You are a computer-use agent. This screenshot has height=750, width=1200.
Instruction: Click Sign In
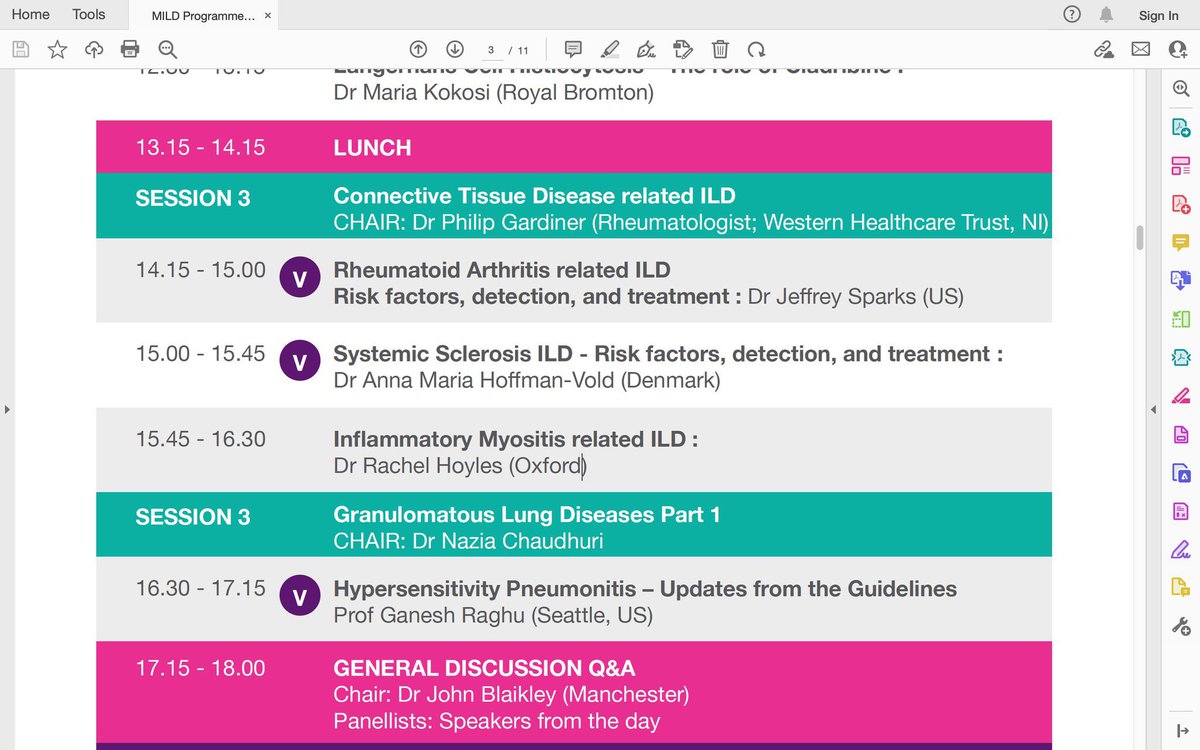pos(1159,15)
